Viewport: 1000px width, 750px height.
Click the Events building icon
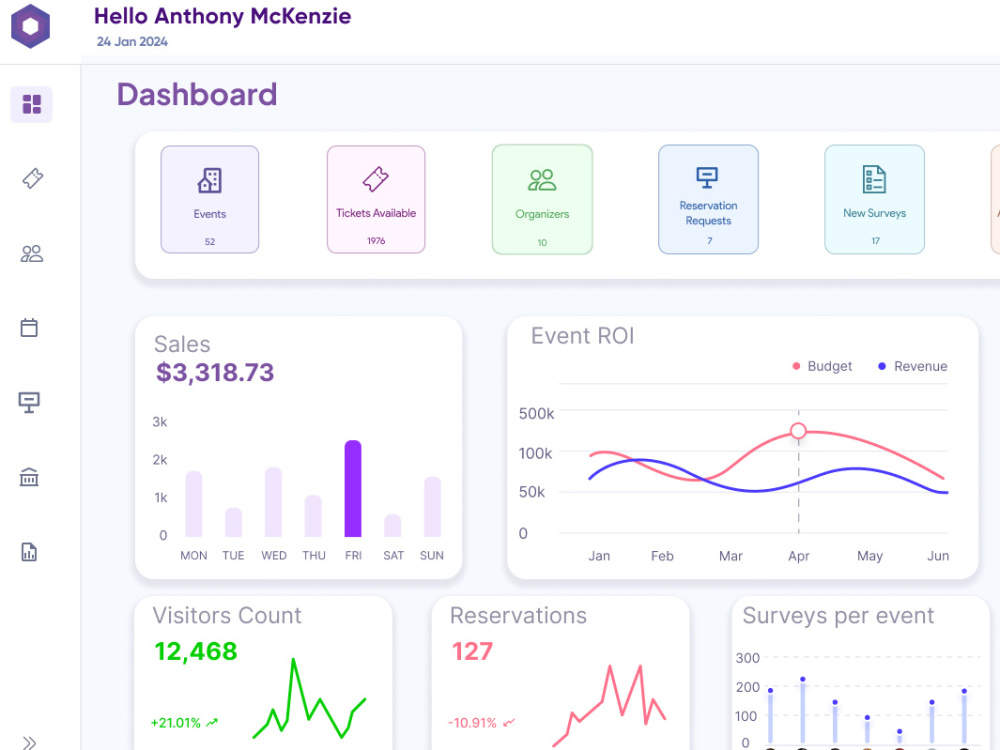coord(210,180)
